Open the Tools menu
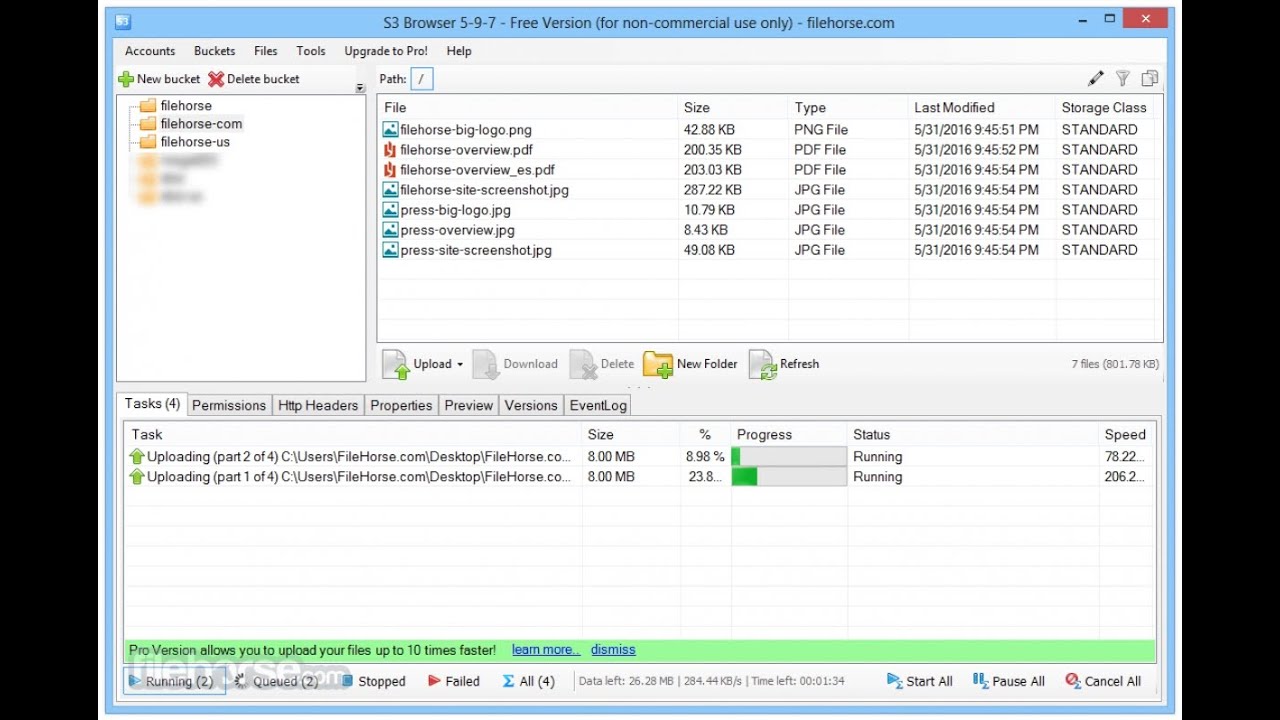Viewport: 1280px width, 720px height. [x=311, y=51]
